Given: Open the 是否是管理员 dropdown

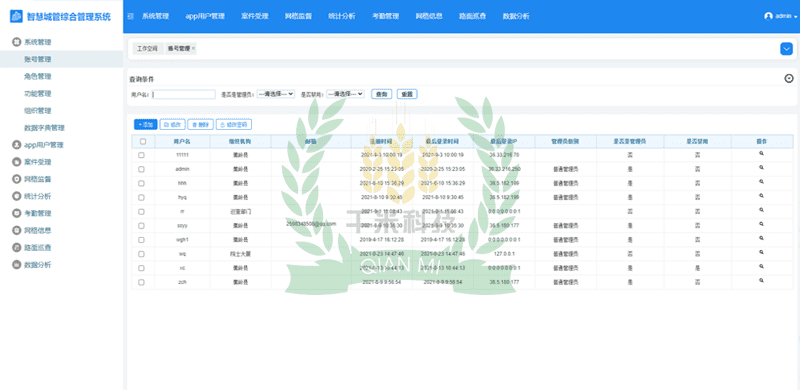Looking at the screenshot, I should tap(276, 94).
